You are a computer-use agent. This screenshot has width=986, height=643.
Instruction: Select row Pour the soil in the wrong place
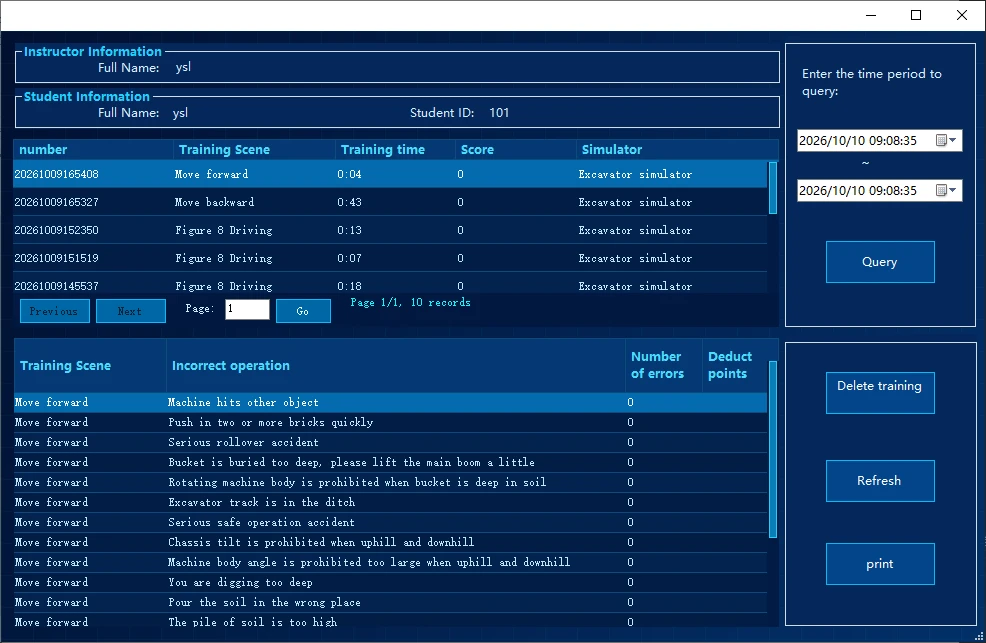coord(390,603)
